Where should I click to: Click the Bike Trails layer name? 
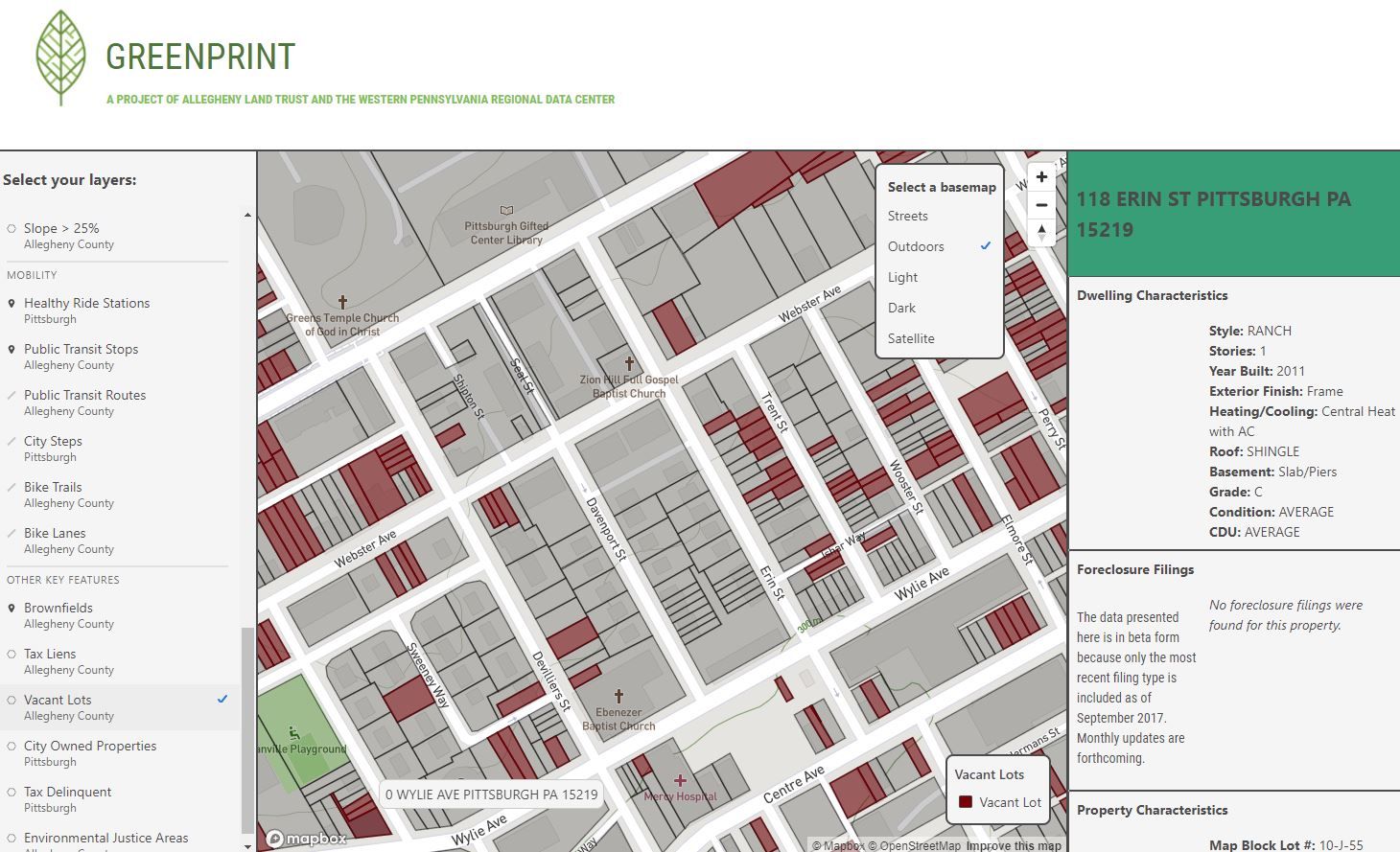pyautogui.click(x=53, y=487)
